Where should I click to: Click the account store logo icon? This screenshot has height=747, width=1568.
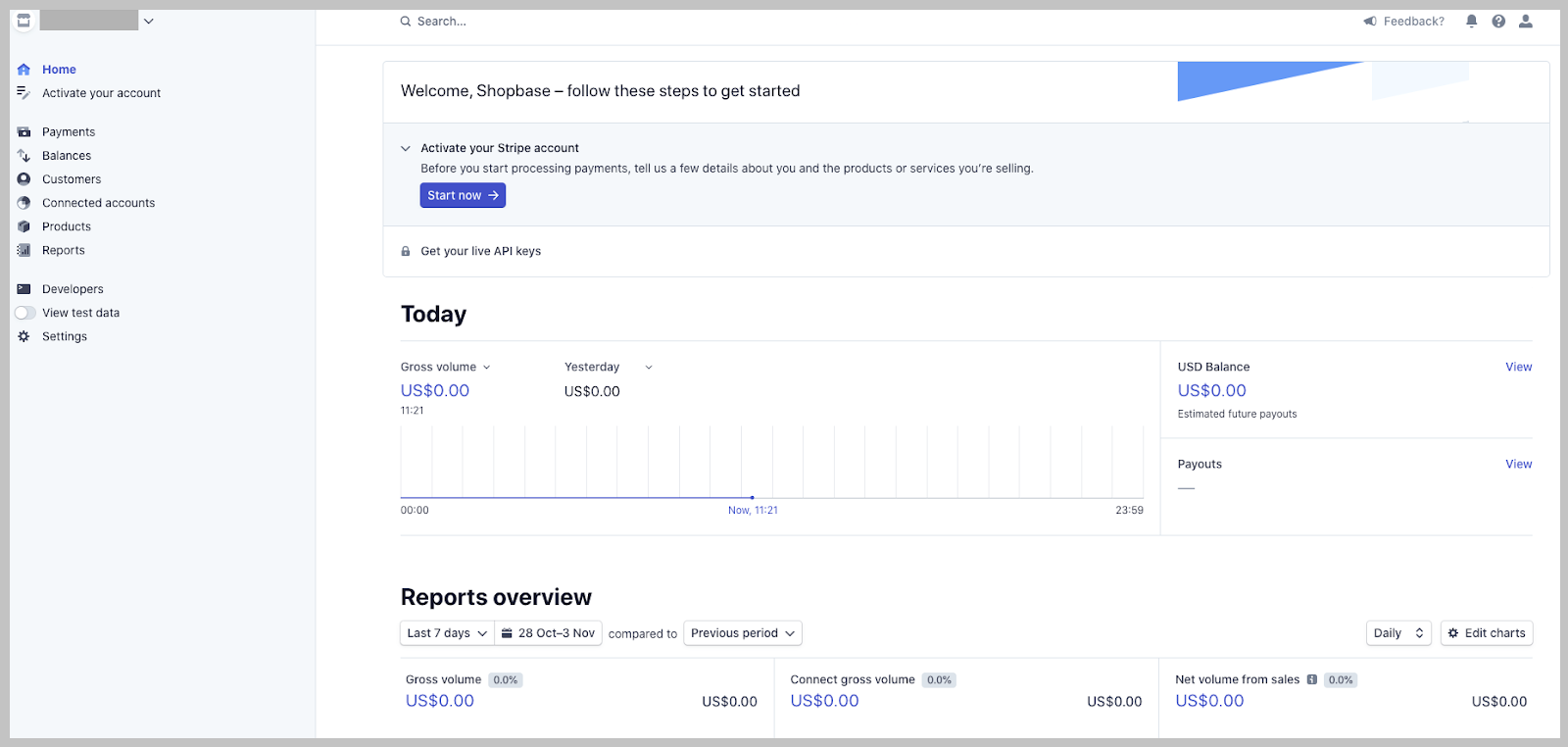click(x=24, y=21)
